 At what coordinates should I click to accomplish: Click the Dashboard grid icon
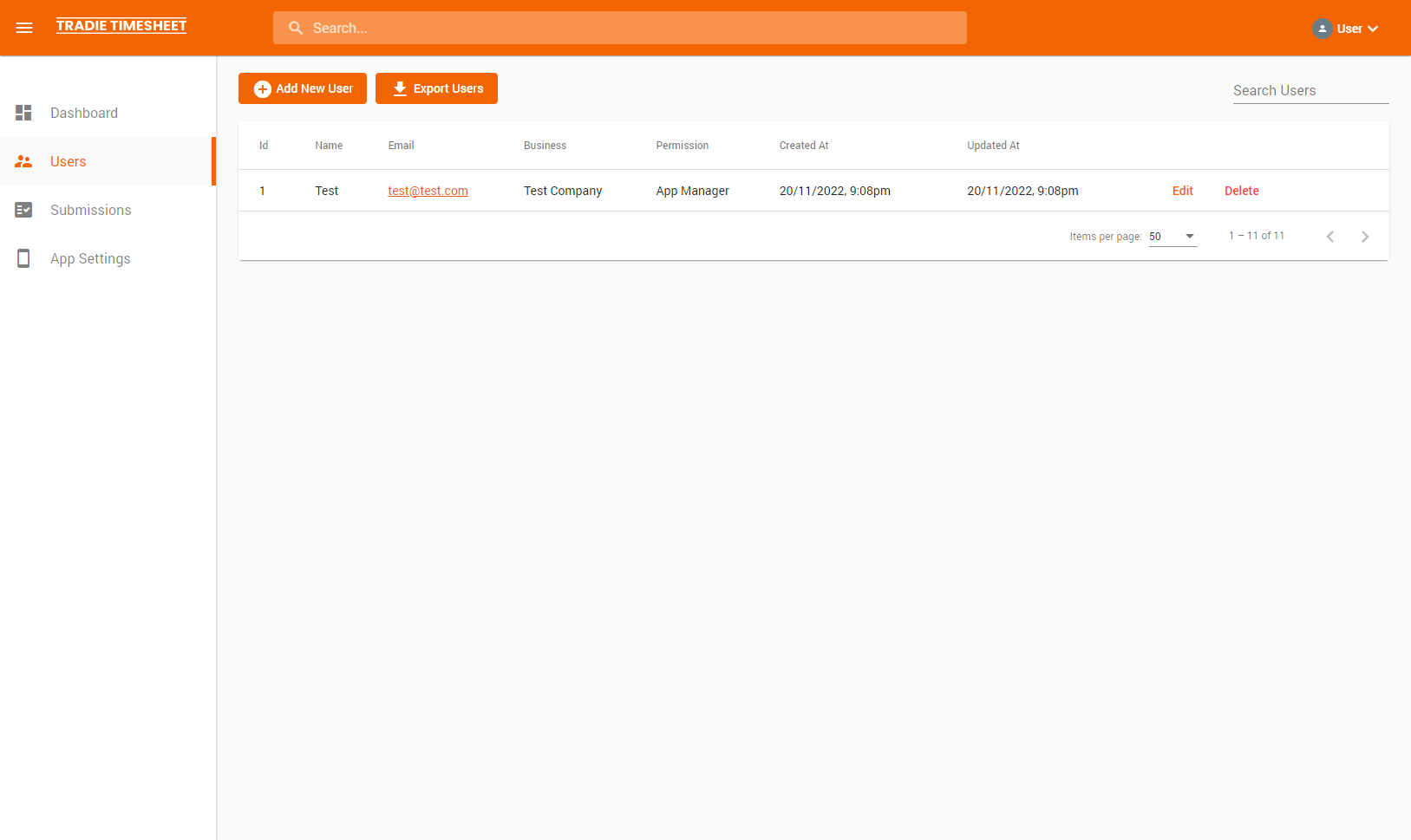(23, 113)
